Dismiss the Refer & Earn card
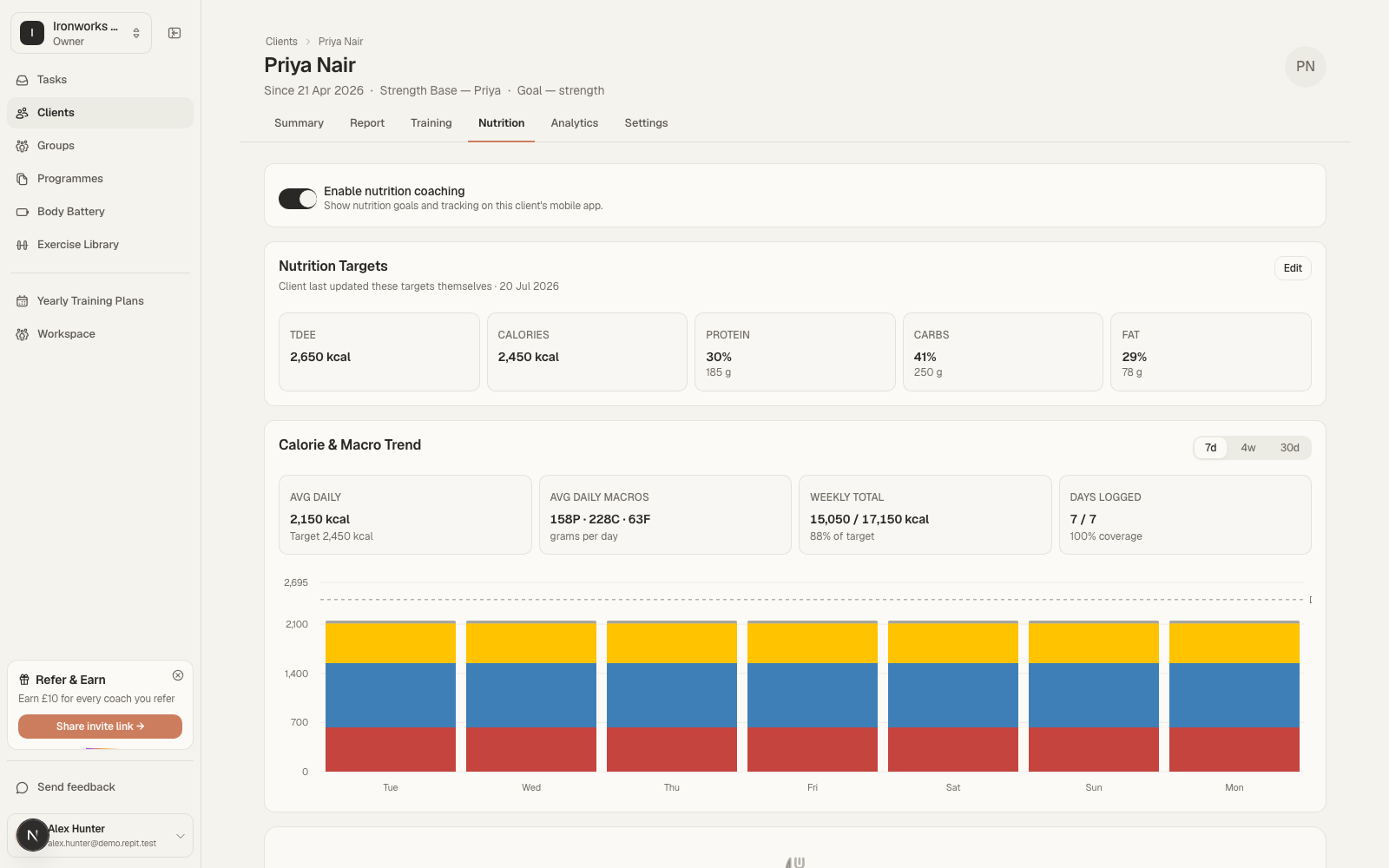The width and height of the screenshot is (1389, 868). (x=178, y=675)
